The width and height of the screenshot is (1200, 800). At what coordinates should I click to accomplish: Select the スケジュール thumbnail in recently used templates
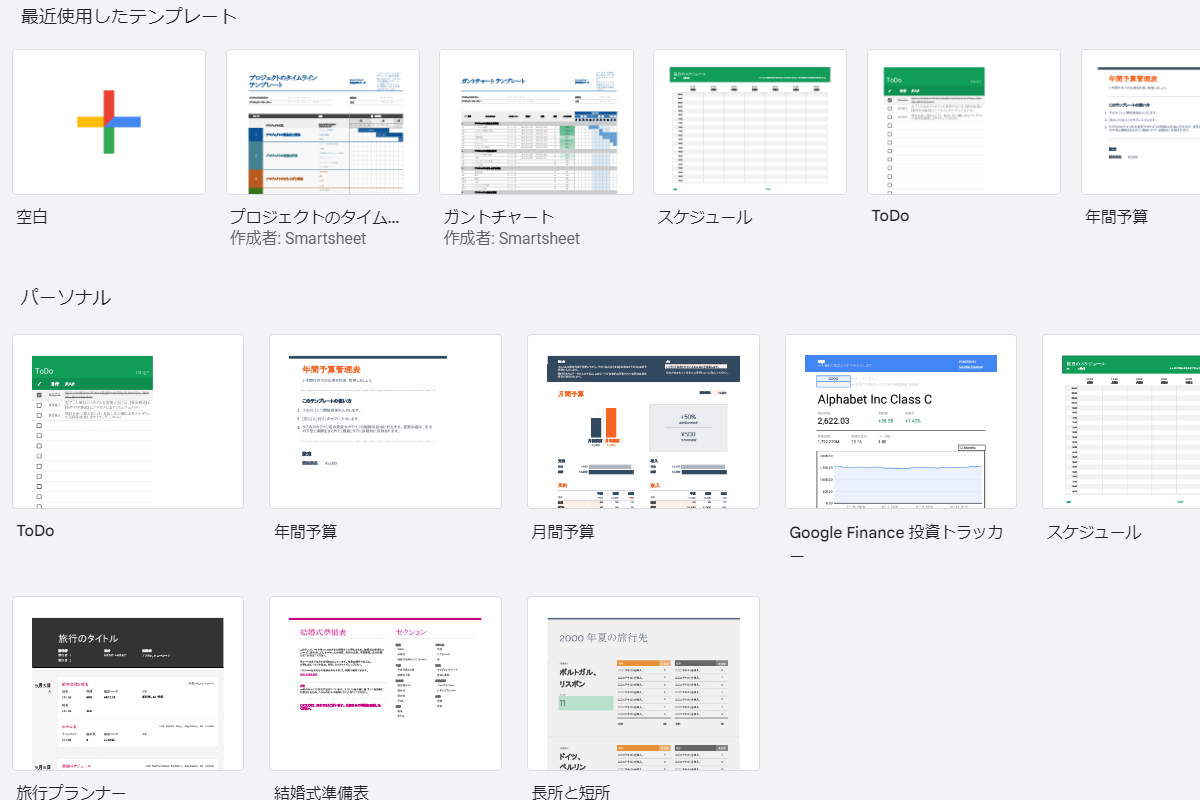tap(750, 122)
